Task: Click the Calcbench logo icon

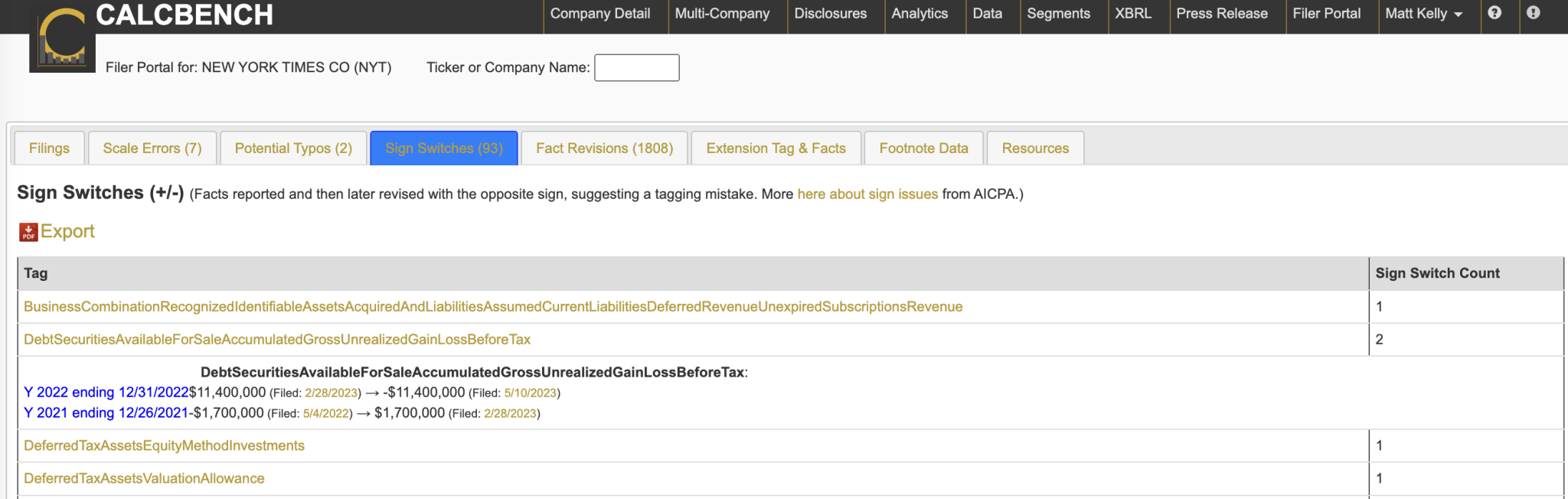Action: pyautogui.click(x=62, y=38)
